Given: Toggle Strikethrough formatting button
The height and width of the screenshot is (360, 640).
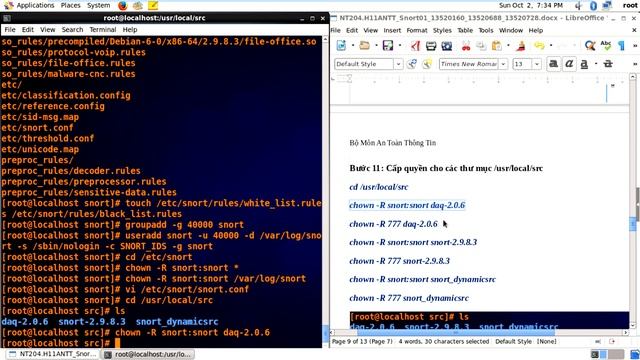Looking at the screenshot, I should tap(608, 64).
